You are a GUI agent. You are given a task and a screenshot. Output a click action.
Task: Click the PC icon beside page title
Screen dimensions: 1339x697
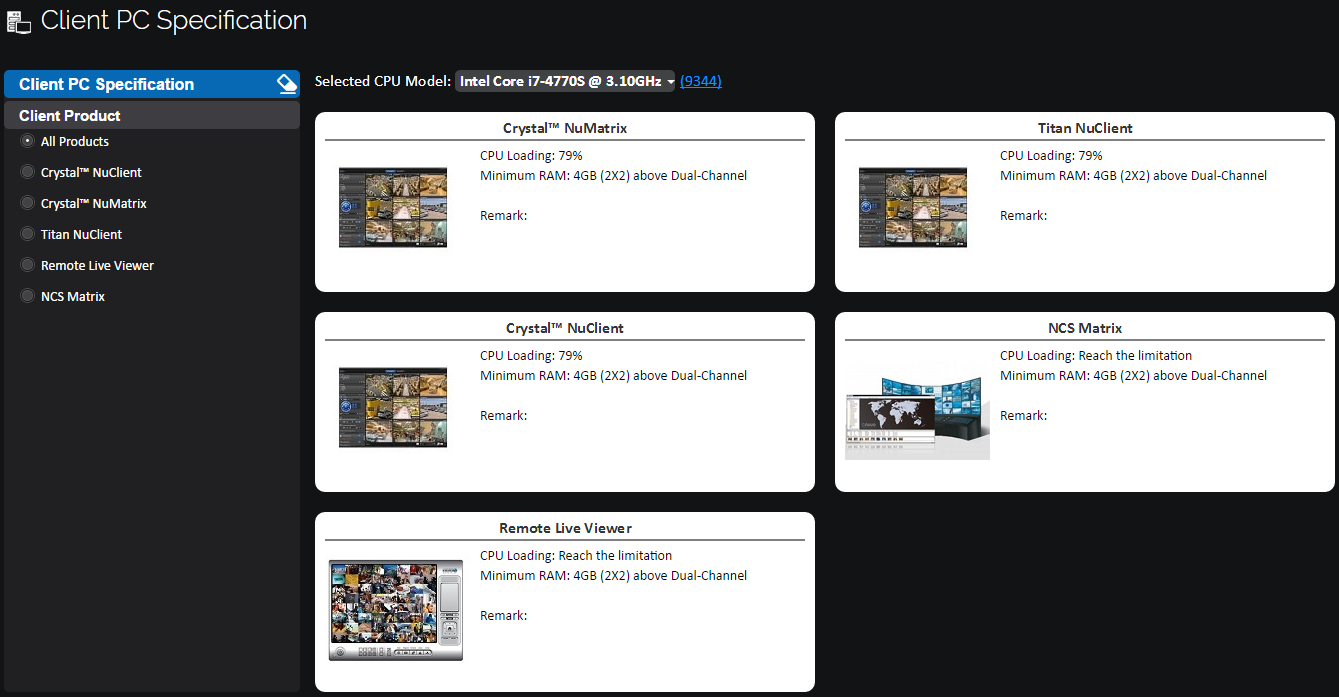(x=19, y=22)
